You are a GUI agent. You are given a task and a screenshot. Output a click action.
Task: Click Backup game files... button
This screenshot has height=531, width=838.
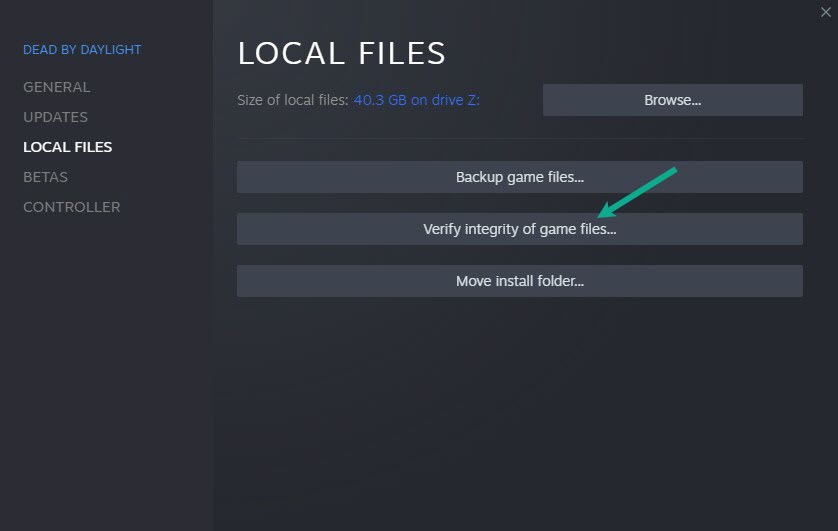coord(519,177)
